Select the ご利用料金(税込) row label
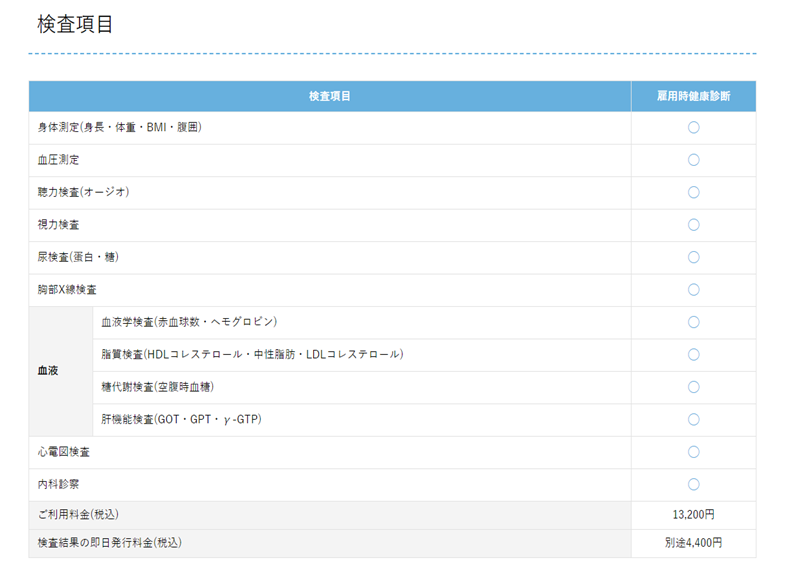The width and height of the screenshot is (794, 570). (x=78, y=514)
